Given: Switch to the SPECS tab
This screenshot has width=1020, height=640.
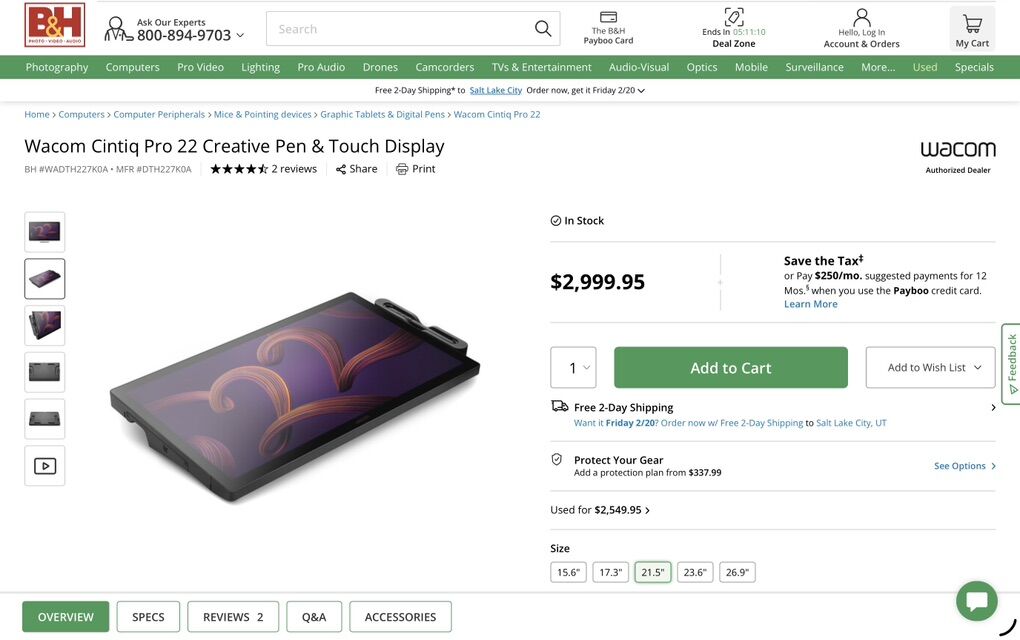Looking at the screenshot, I should pyautogui.click(x=148, y=617).
